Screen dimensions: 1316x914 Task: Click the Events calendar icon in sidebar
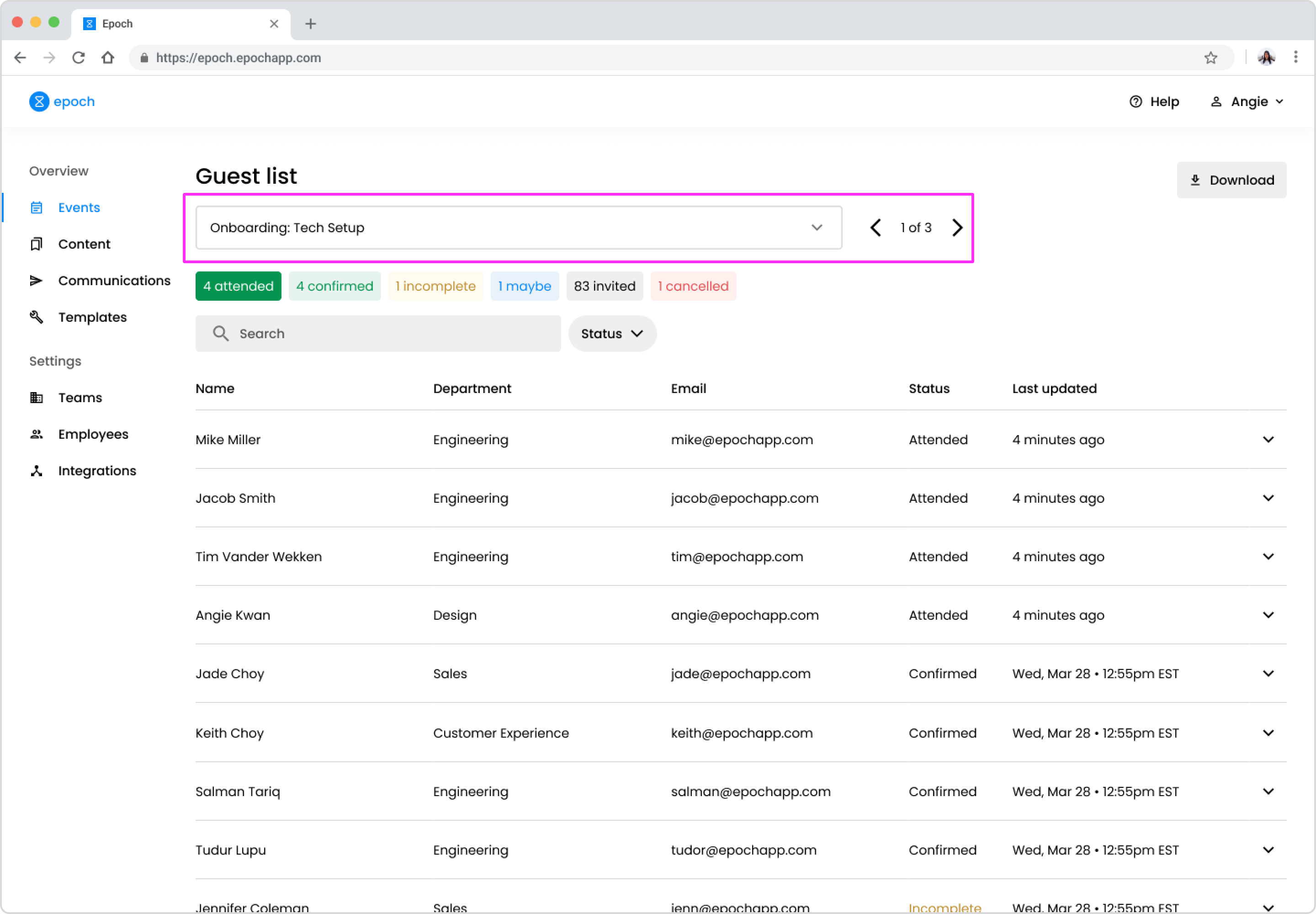click(x=37, y=207)
